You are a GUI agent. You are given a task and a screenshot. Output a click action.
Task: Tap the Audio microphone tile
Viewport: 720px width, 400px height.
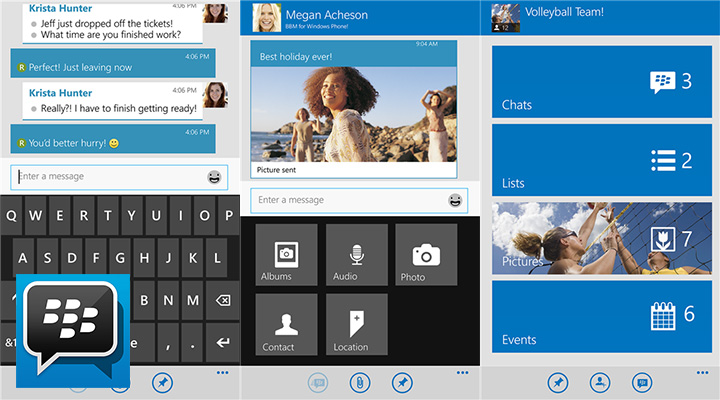coord(356,254)
